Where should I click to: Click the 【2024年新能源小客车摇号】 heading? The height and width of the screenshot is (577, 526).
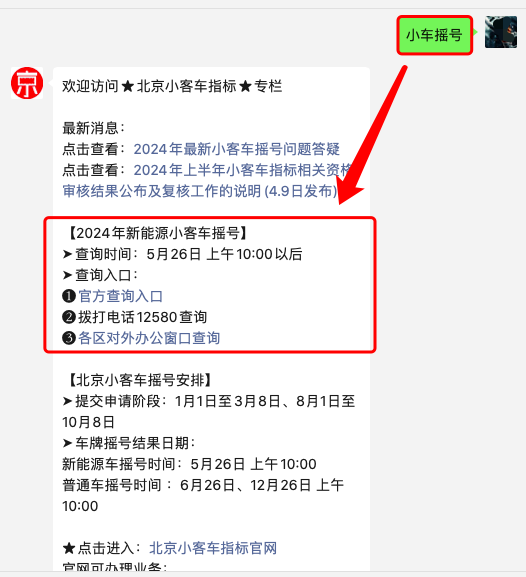point(157,233)
